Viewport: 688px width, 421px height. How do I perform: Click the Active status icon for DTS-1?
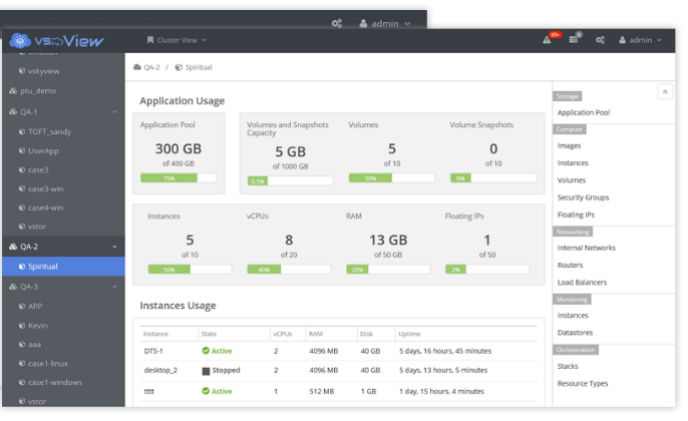coord(205,350)
